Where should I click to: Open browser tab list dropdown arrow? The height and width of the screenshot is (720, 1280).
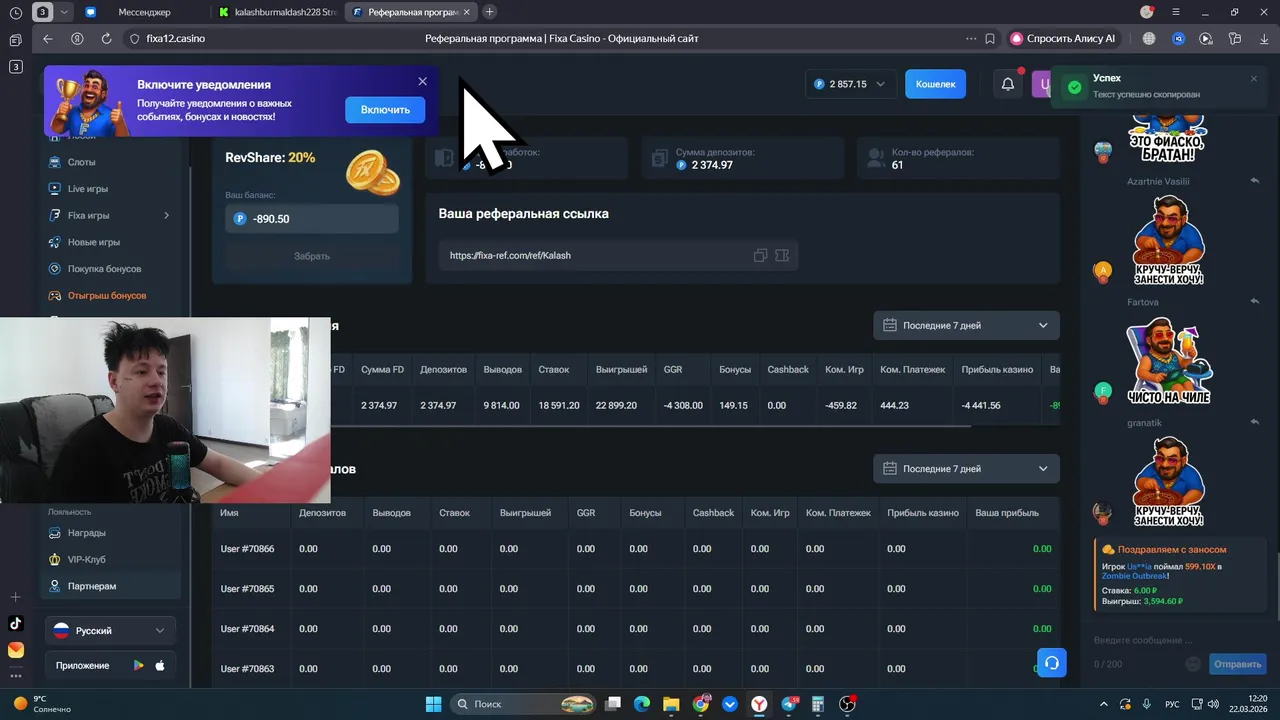tap(65, 12)
